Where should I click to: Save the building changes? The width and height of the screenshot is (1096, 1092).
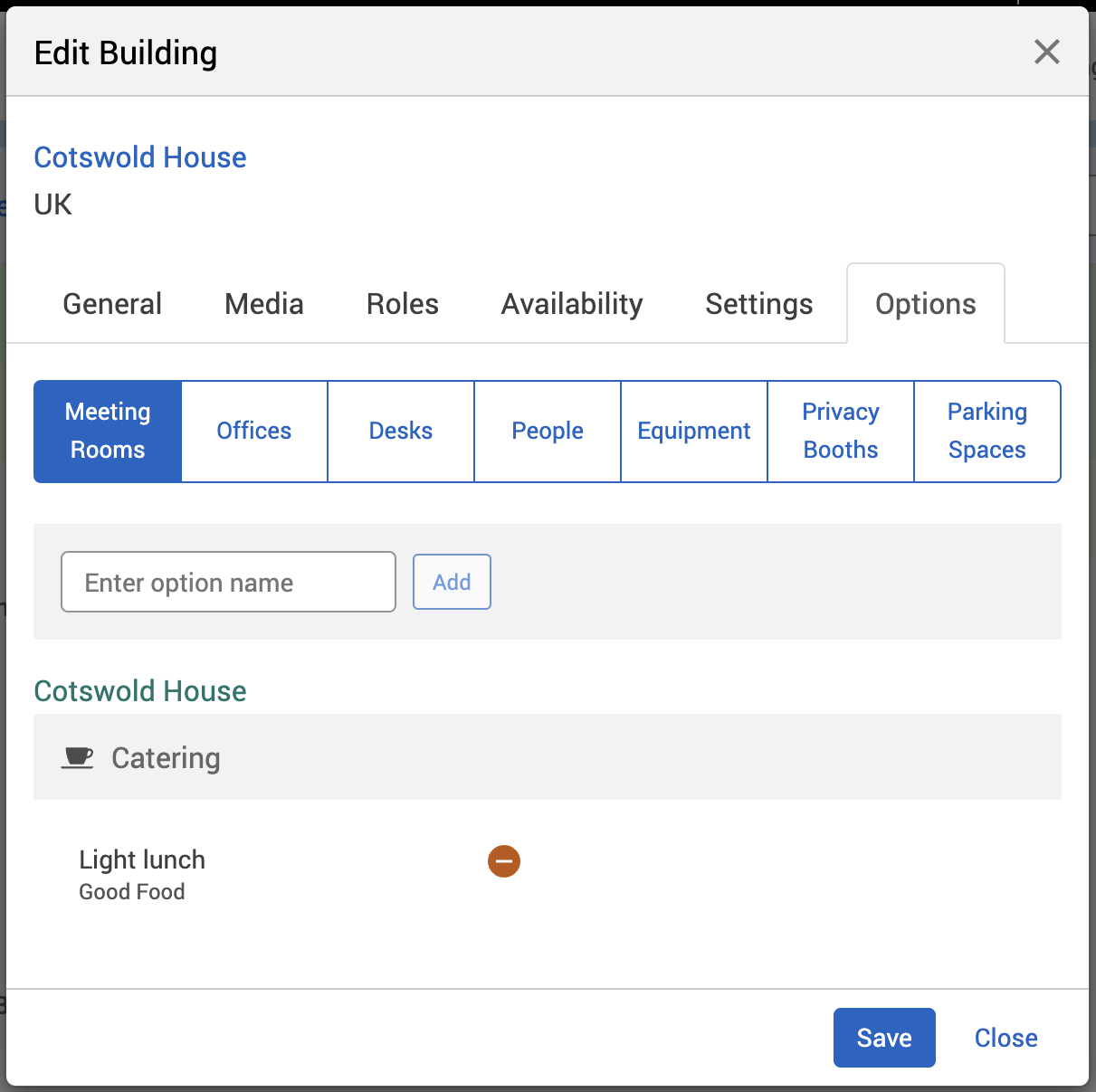point(883,1038)
